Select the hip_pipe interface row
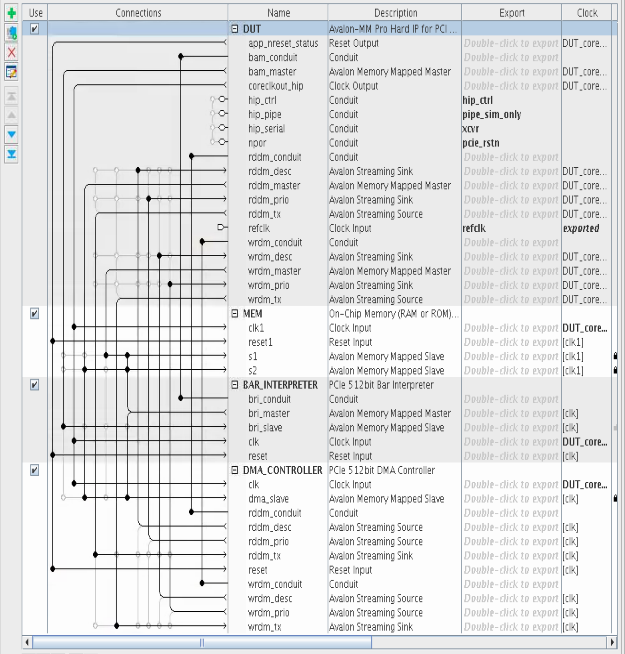The width and height of the screenshot is (625, 654). tap(265, 114)
